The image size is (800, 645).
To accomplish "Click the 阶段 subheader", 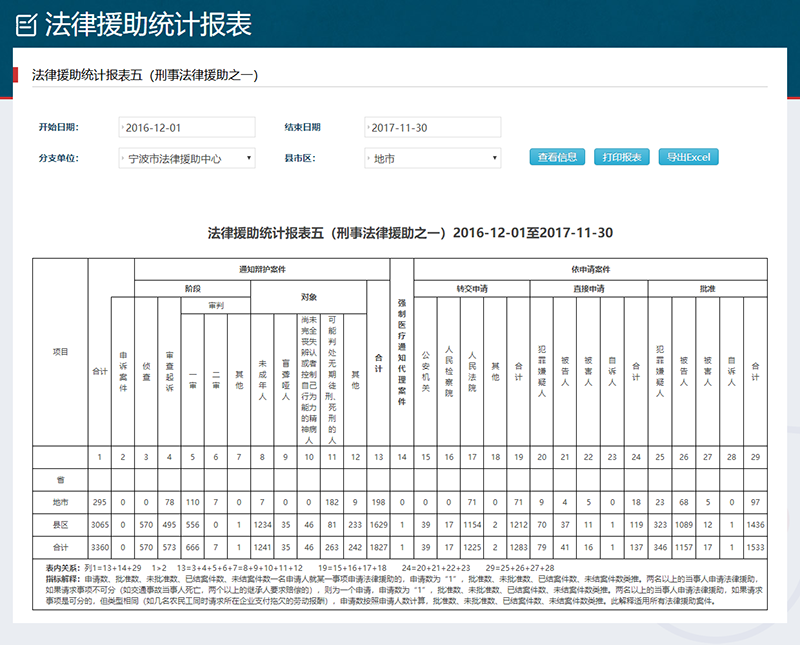I will pos(192,289).
